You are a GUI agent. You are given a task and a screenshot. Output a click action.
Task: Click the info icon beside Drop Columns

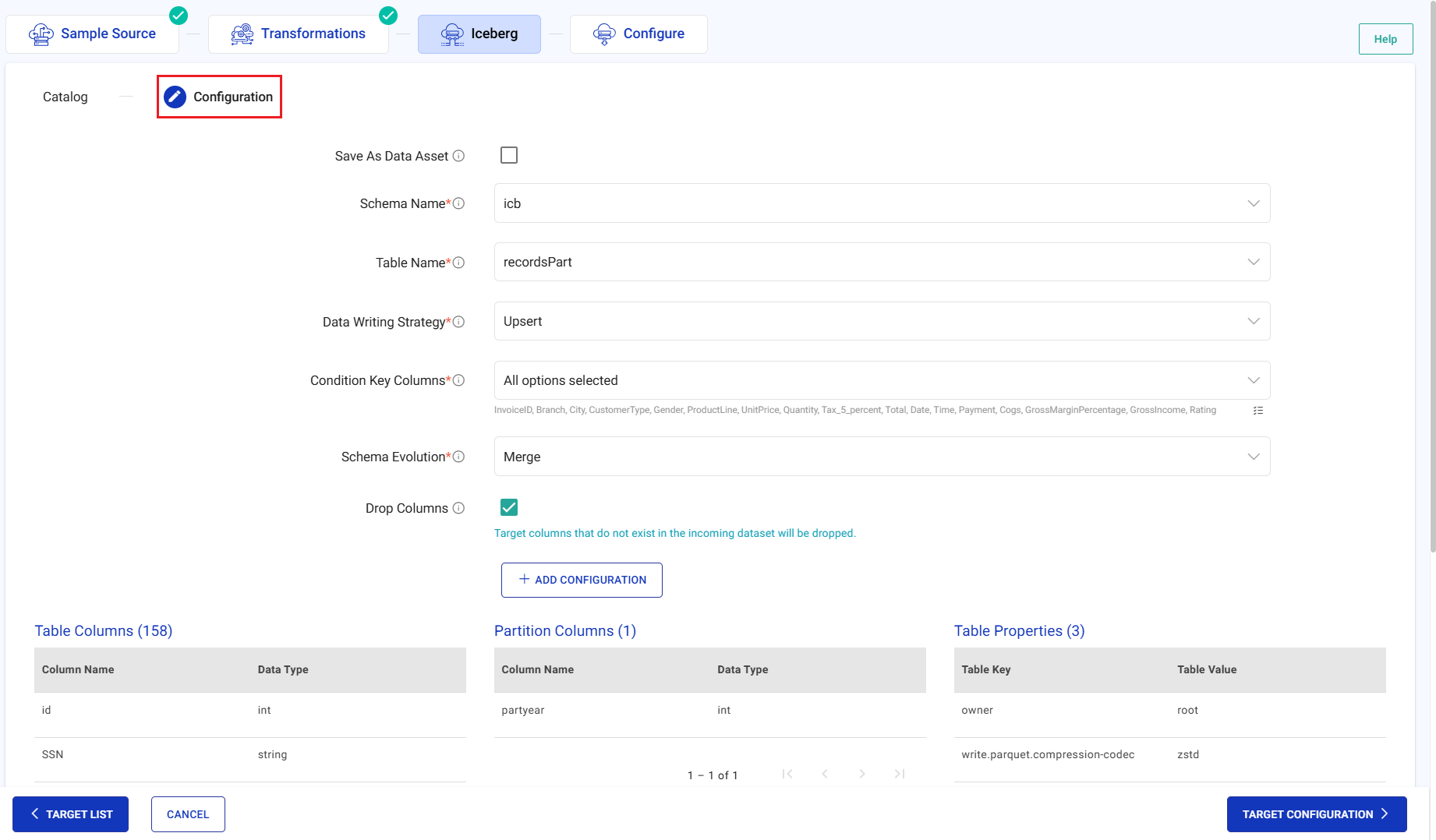pyautogui.click(x=458, y=508)
